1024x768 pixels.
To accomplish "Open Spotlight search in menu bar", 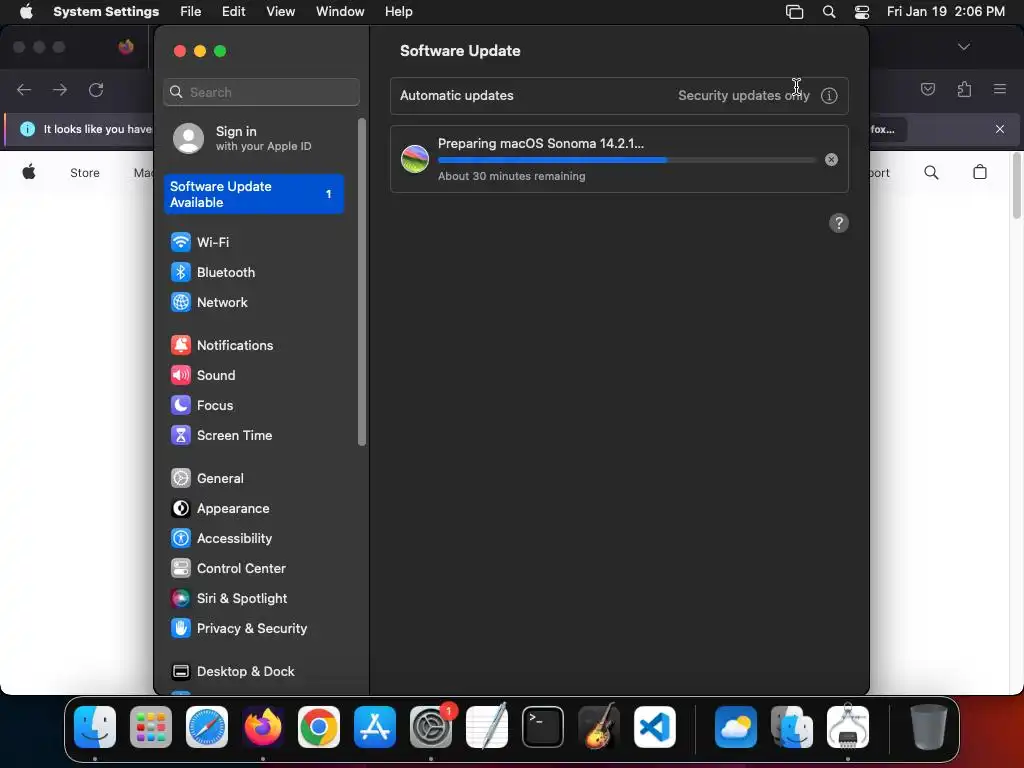I will [x=829, y=12].
